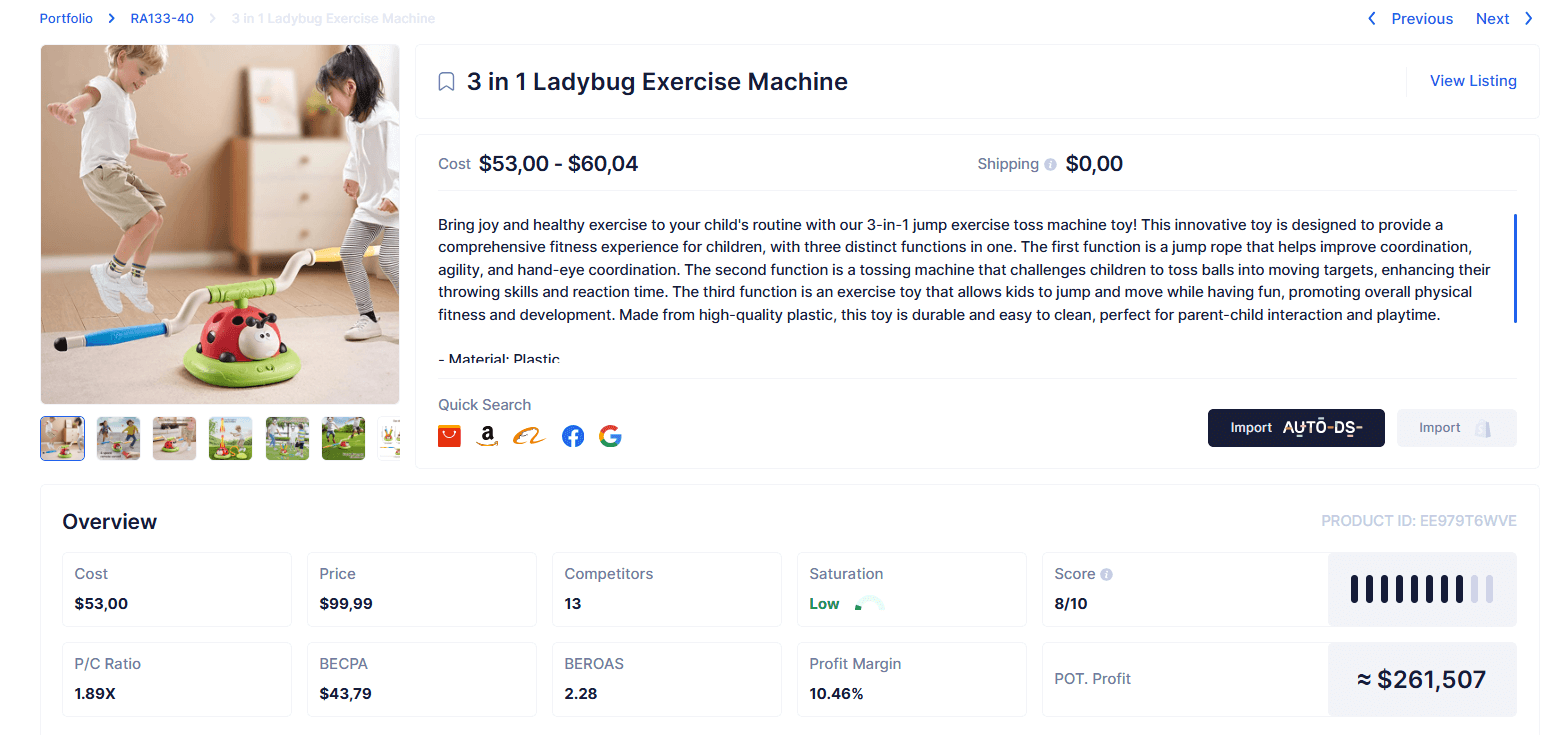Open Portfolio breadcrumb
Viewport: 1545px width, 735px height.
[66, 19]
